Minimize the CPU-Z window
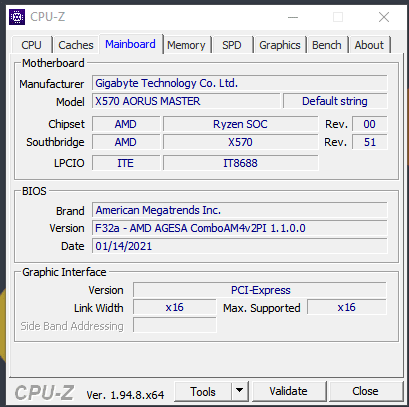The height and width of the screenshot is (407, 409). 293,17
